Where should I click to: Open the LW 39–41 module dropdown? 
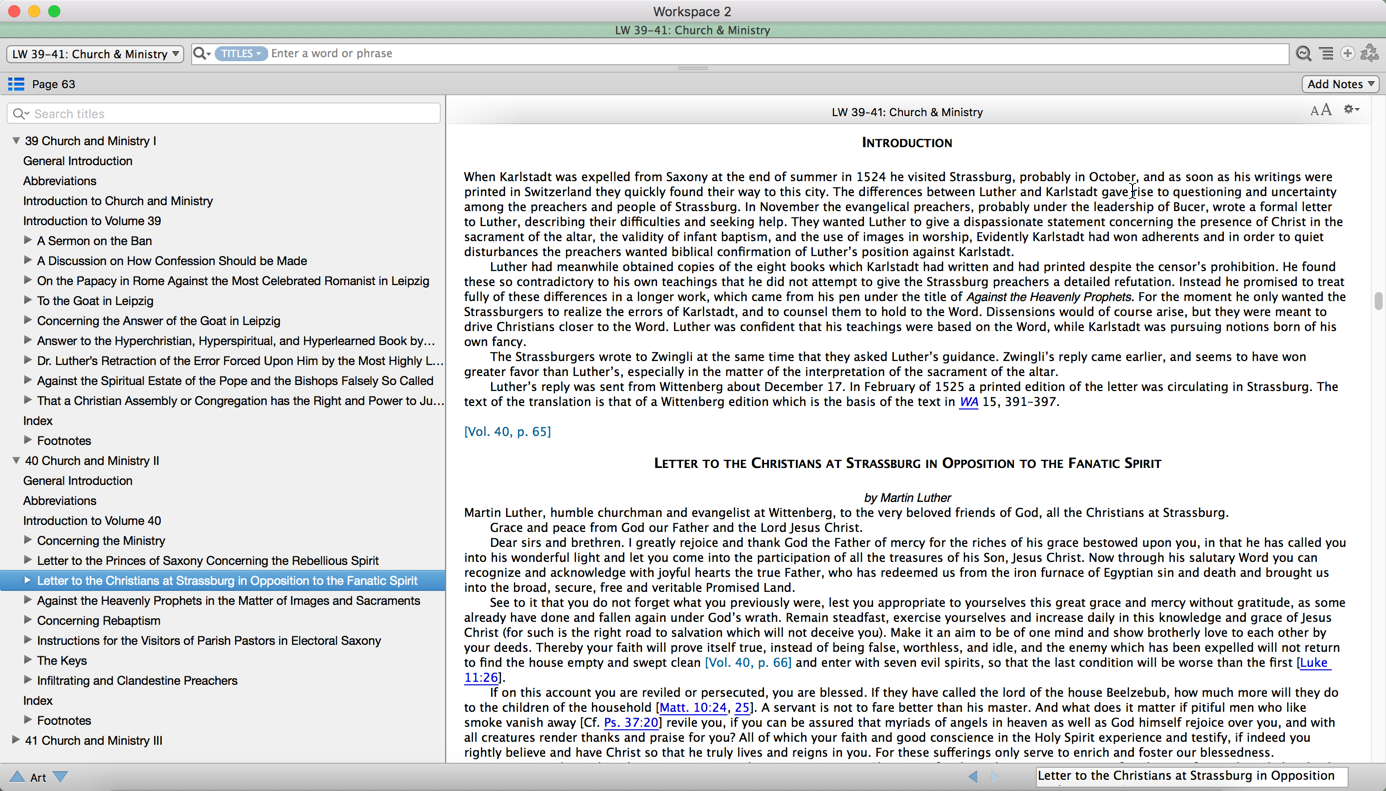(x=95, y=54)
